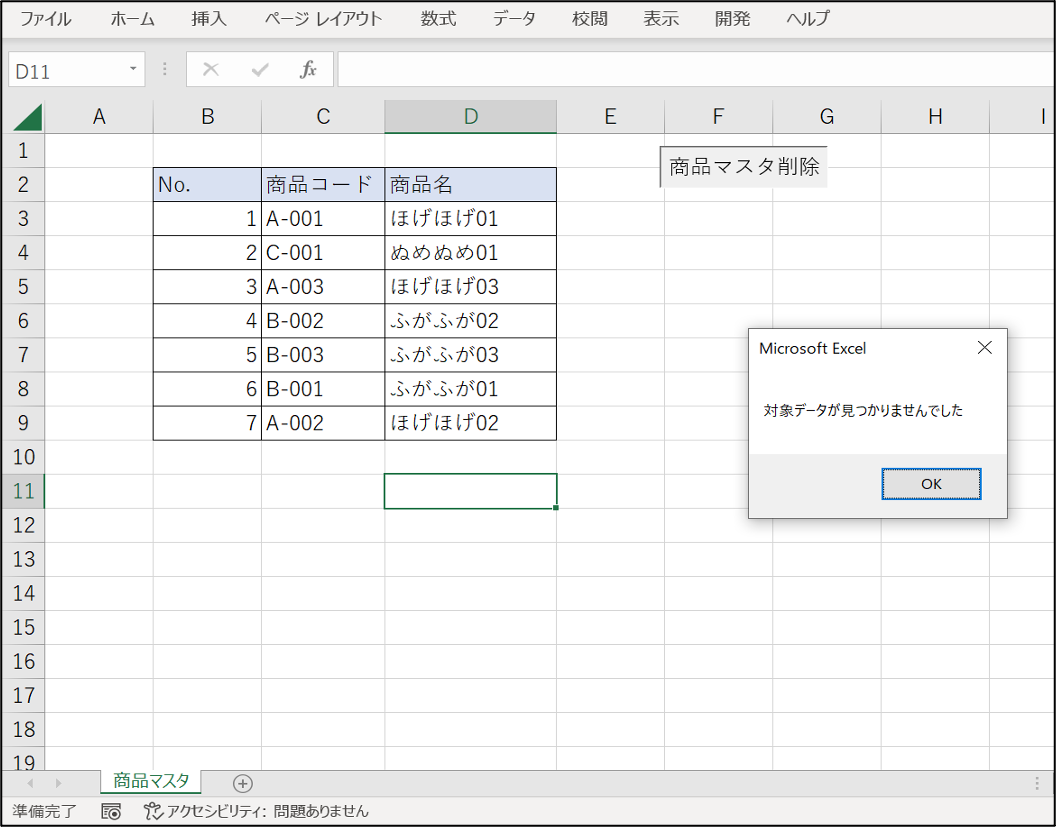This screenshot has width=1056, height=828.
Task: Open the 数式 ribbon tab
Action: point(438,19)
